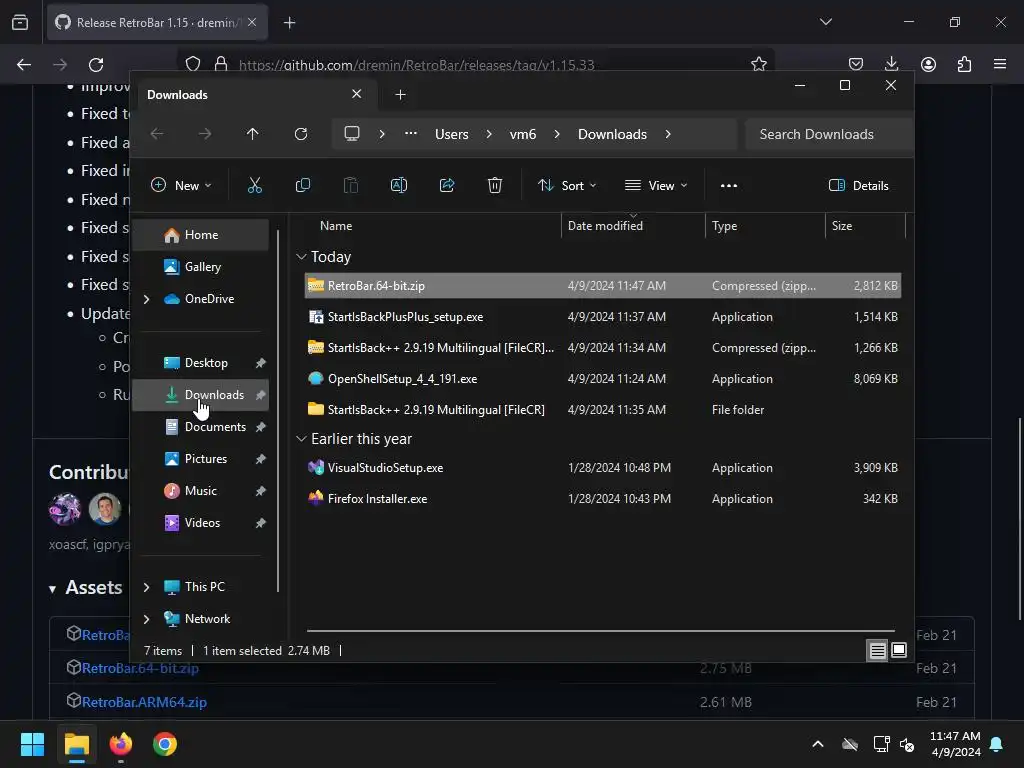Click the chevron after Downloads in address bar
1024x768 pixels.
click(x=667, y=134)
